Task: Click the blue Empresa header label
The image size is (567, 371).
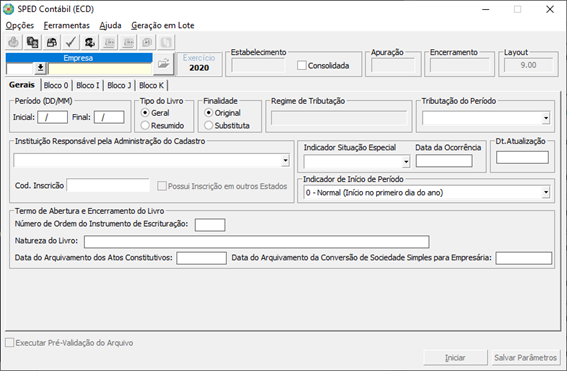Action: tap(79, 58)
